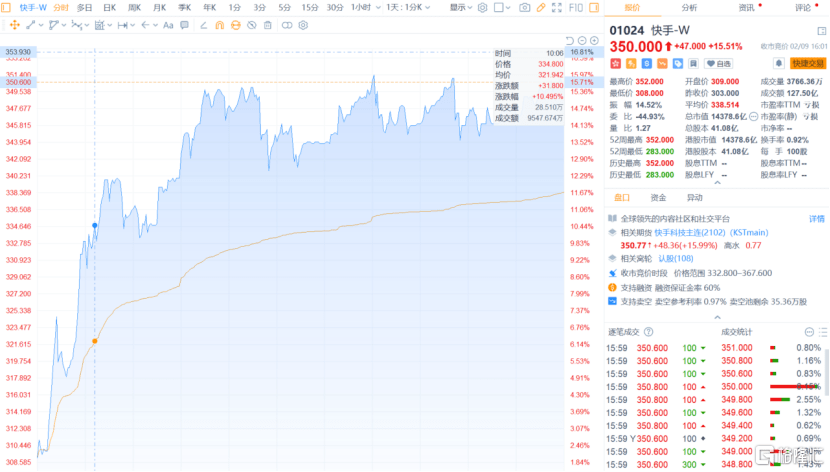Open the 详情 details link
The height and width of the screenshot is (472, 830).
coord(816,219)
